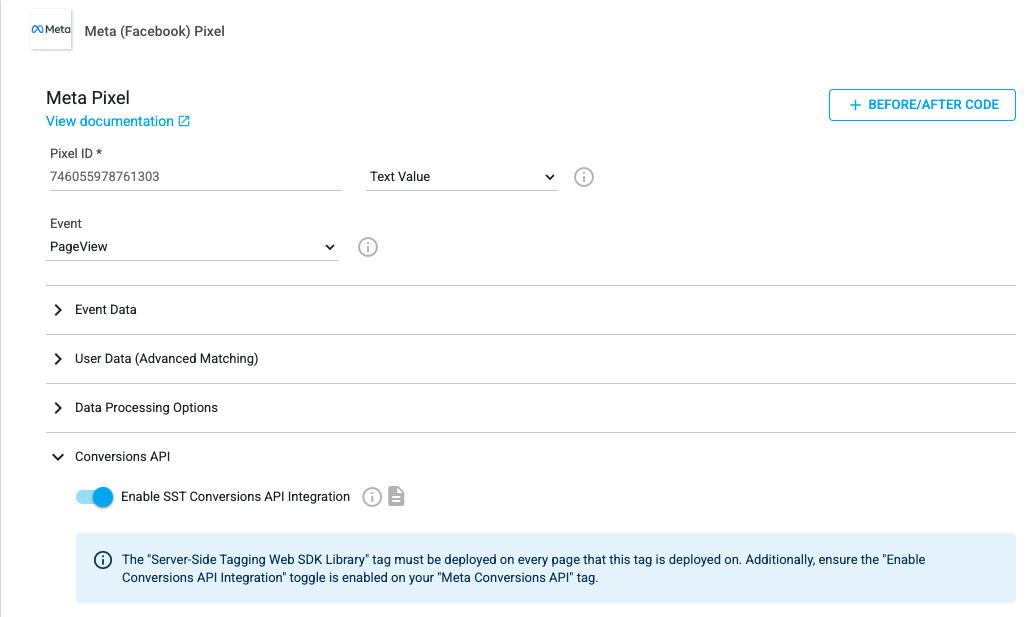Image resolution: width=1036 pixels, height=617 pixels.
Task: Click info icon beside SST Conversions toggle
Action: (x=372, y=497)
